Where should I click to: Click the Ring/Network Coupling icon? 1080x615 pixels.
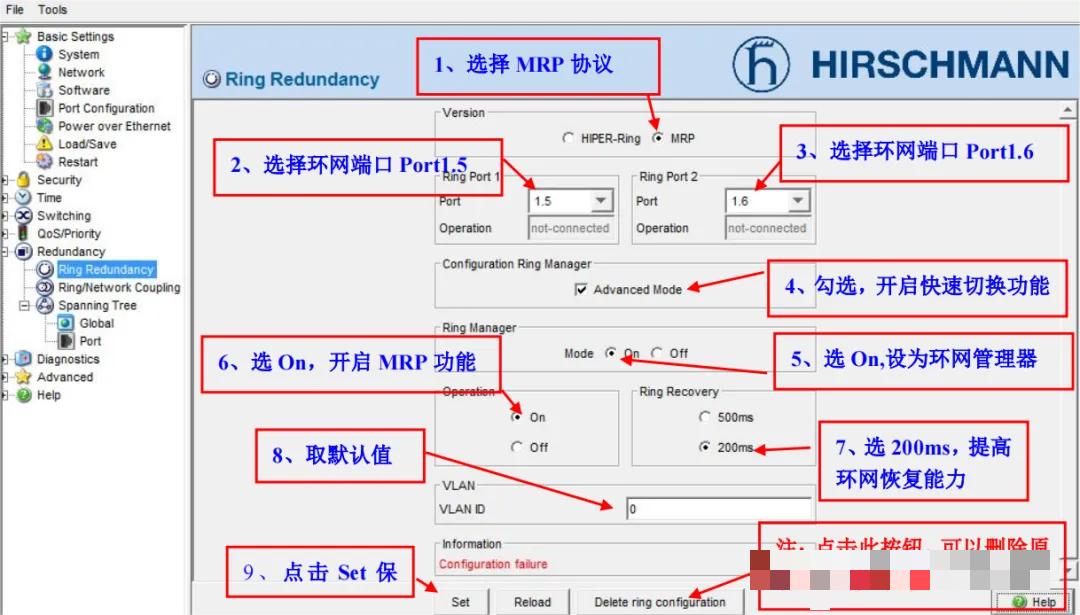pos(45,286)
